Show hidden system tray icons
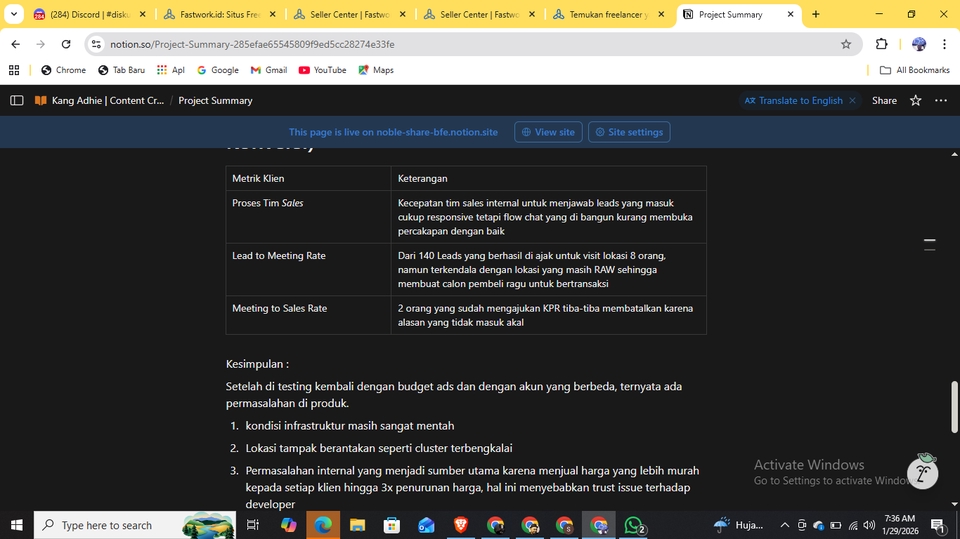The height and width of the screenshot is (539, 960). 784,525
